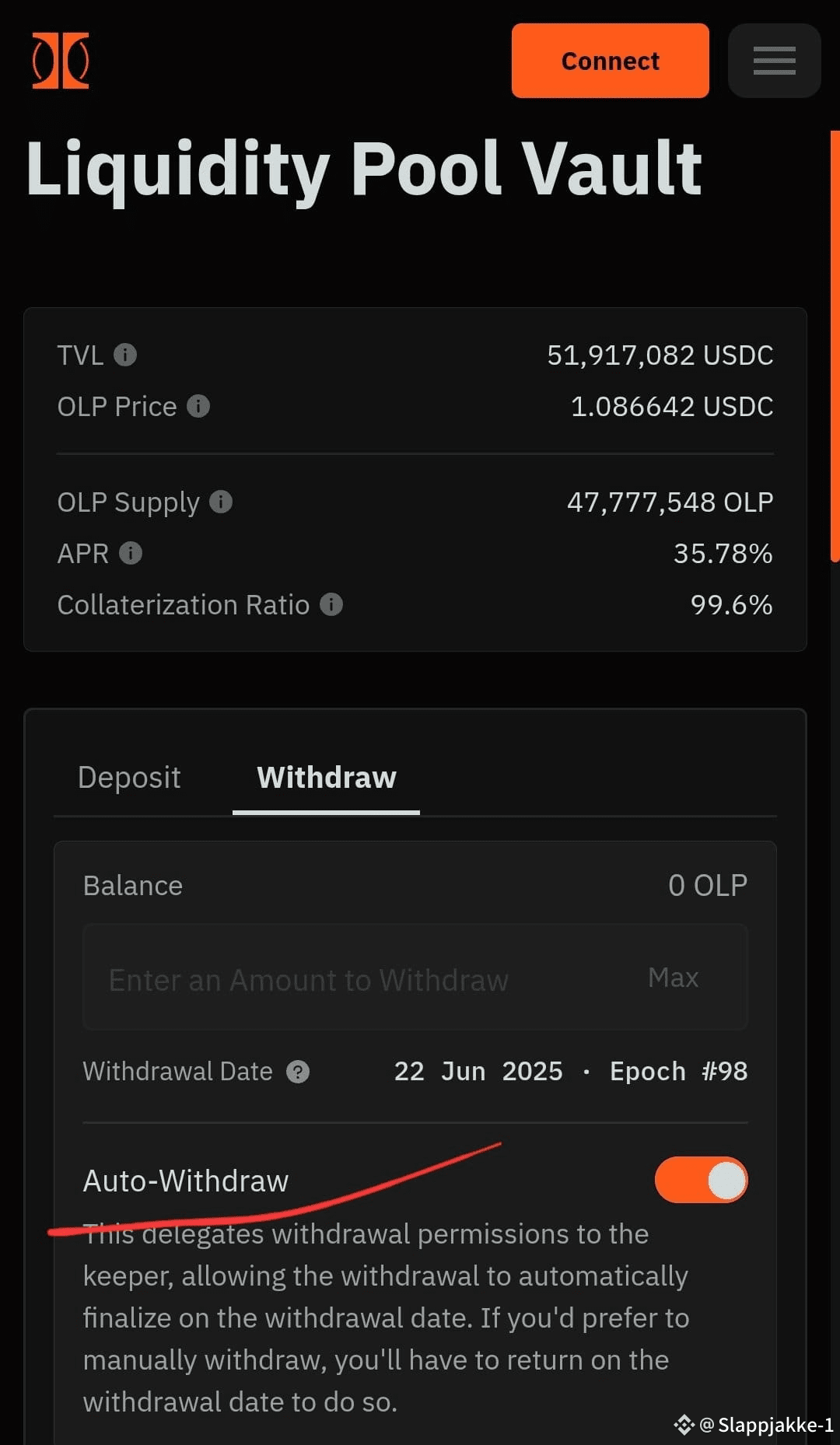Click the Auto-Withdraw label
The image size is (840, 1445).
point(186,1181)
